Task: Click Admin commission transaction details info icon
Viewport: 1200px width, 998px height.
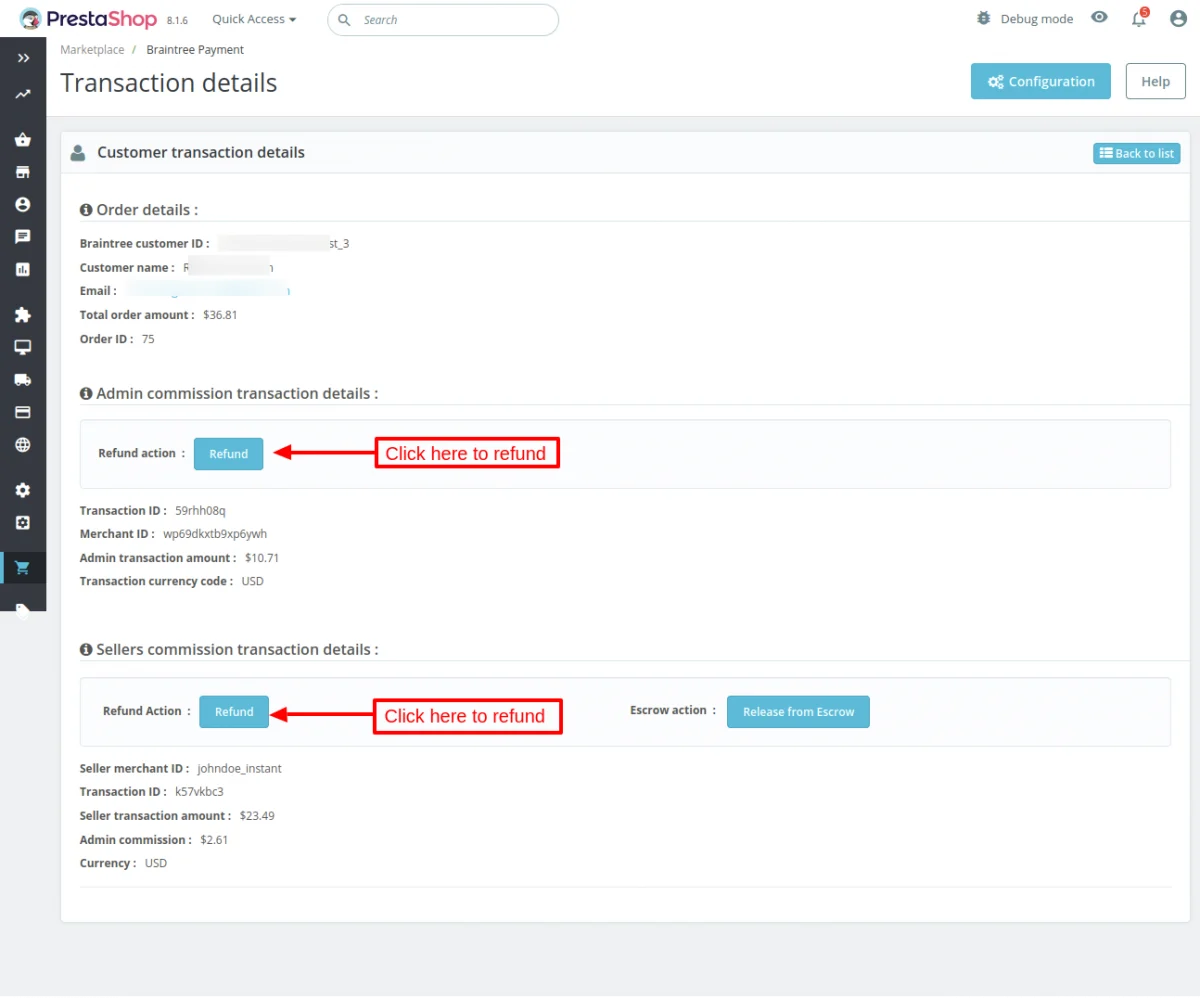Action: pyautogui.click(x=86, y=394)
